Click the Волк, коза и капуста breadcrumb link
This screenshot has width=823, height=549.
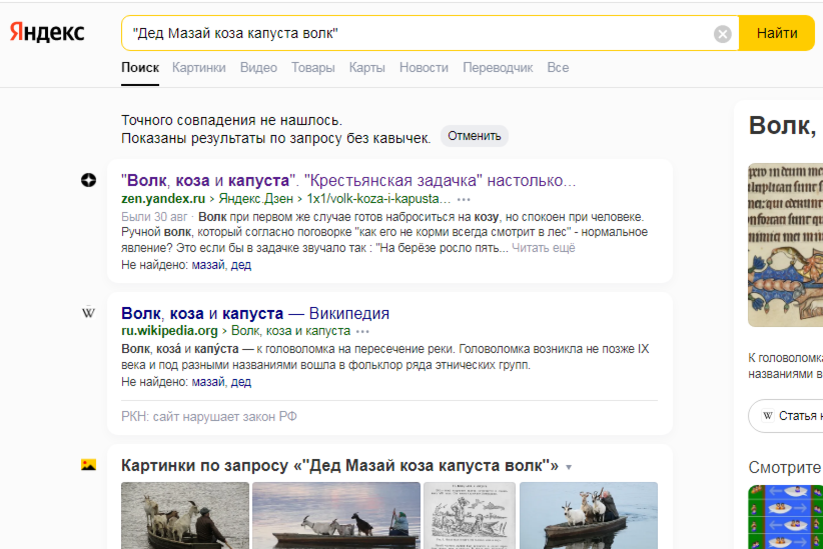click(291, 331)
